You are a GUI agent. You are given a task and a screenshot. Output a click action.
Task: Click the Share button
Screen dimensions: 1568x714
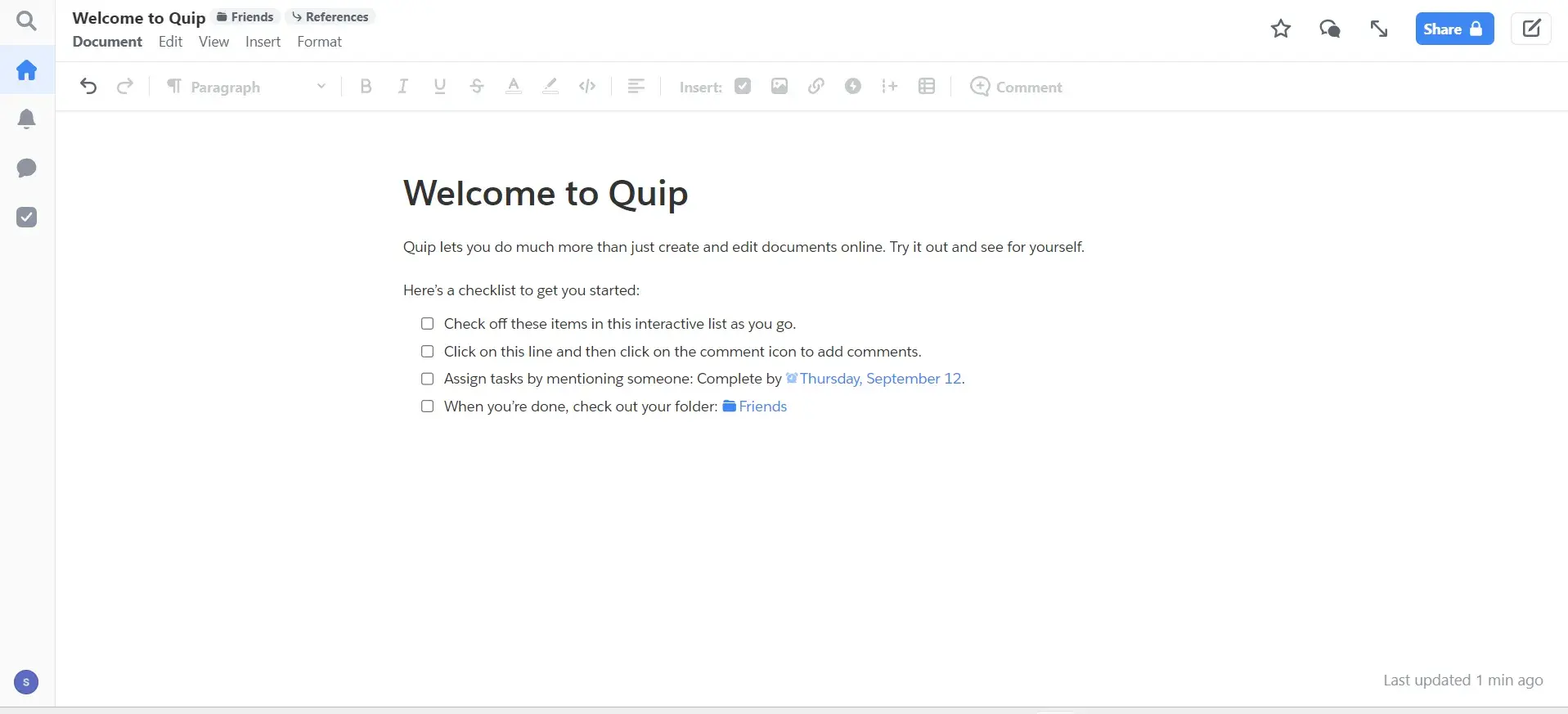click(x=1454, y=29)
